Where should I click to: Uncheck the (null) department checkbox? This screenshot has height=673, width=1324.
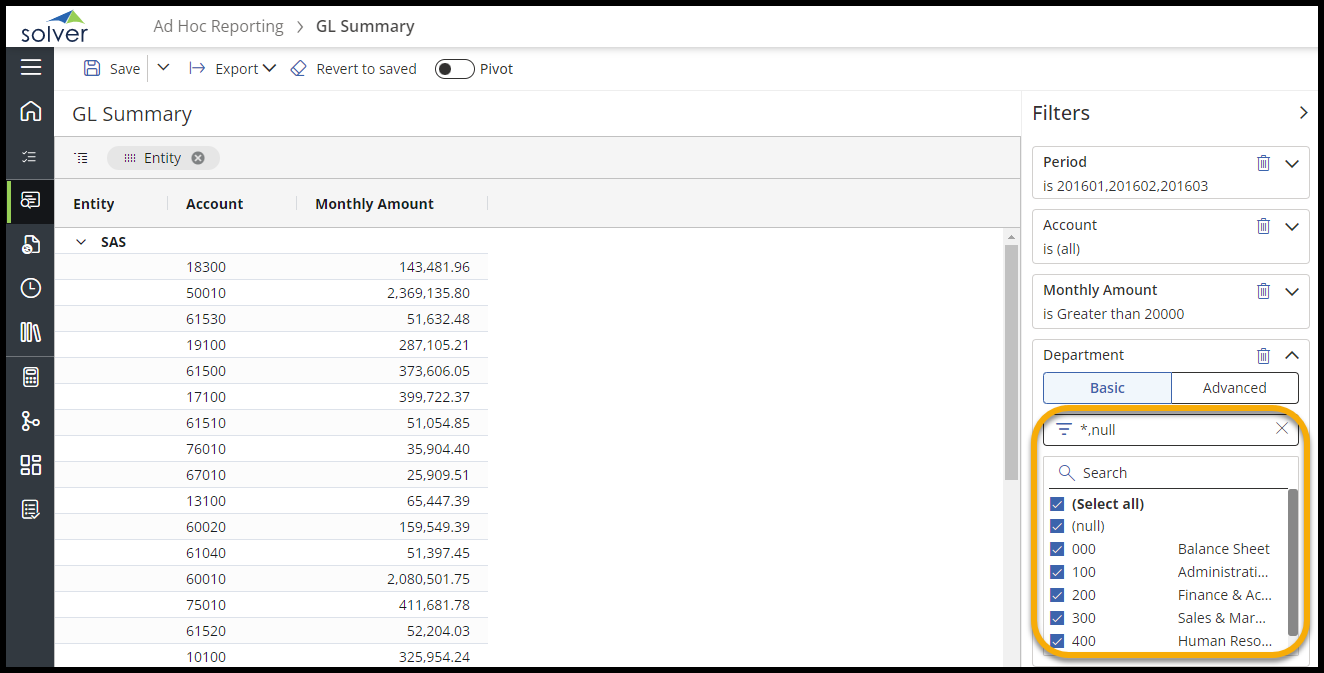pyautogui.click(x=1057, y=526)
